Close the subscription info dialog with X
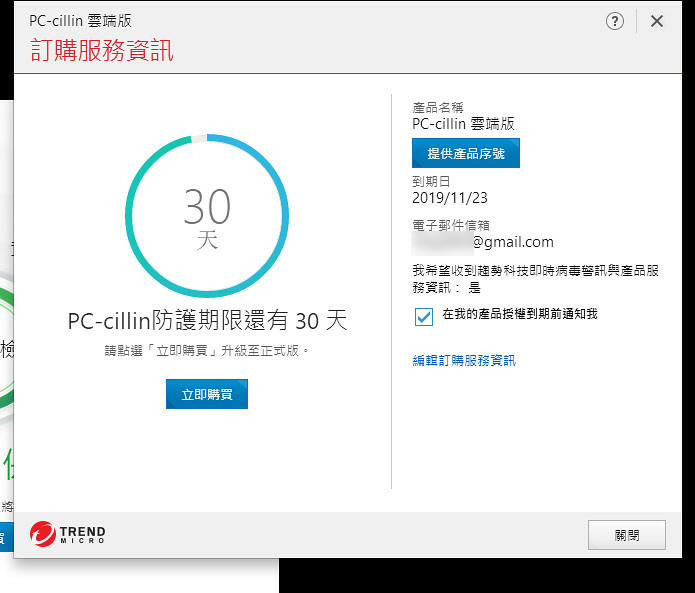695x593 pixels. (x=657, y=21)
